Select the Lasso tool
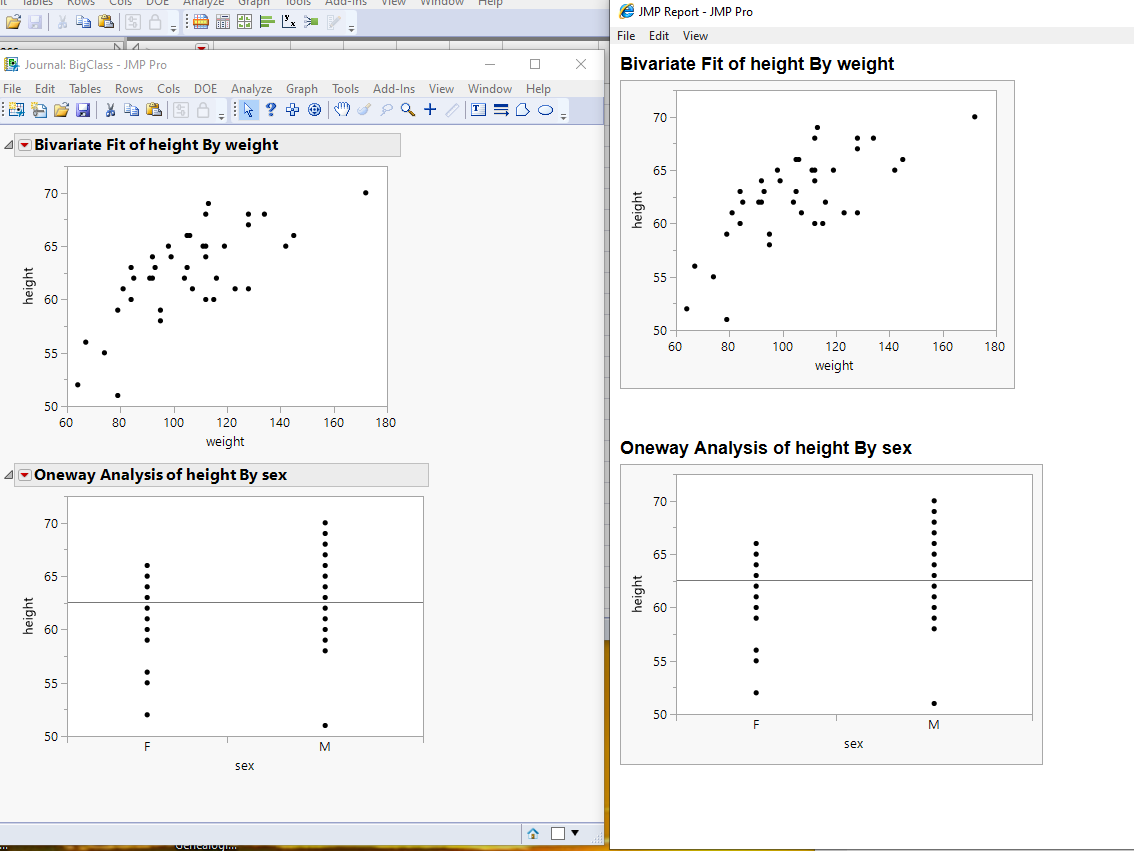The height and width of the screenshot is (851, 1134). (x=385, y=110)
